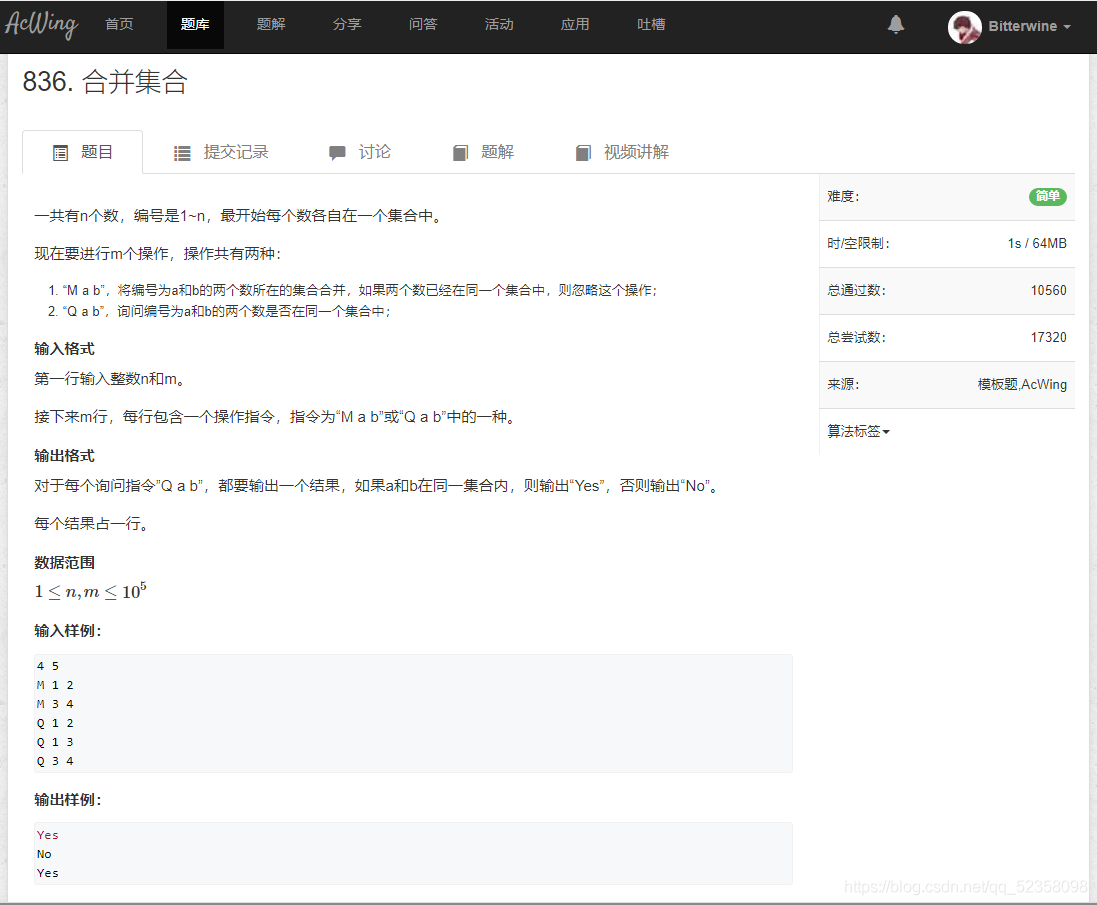
Task: Click the 输入样例 heading
Action: click(x=68, y=631)
